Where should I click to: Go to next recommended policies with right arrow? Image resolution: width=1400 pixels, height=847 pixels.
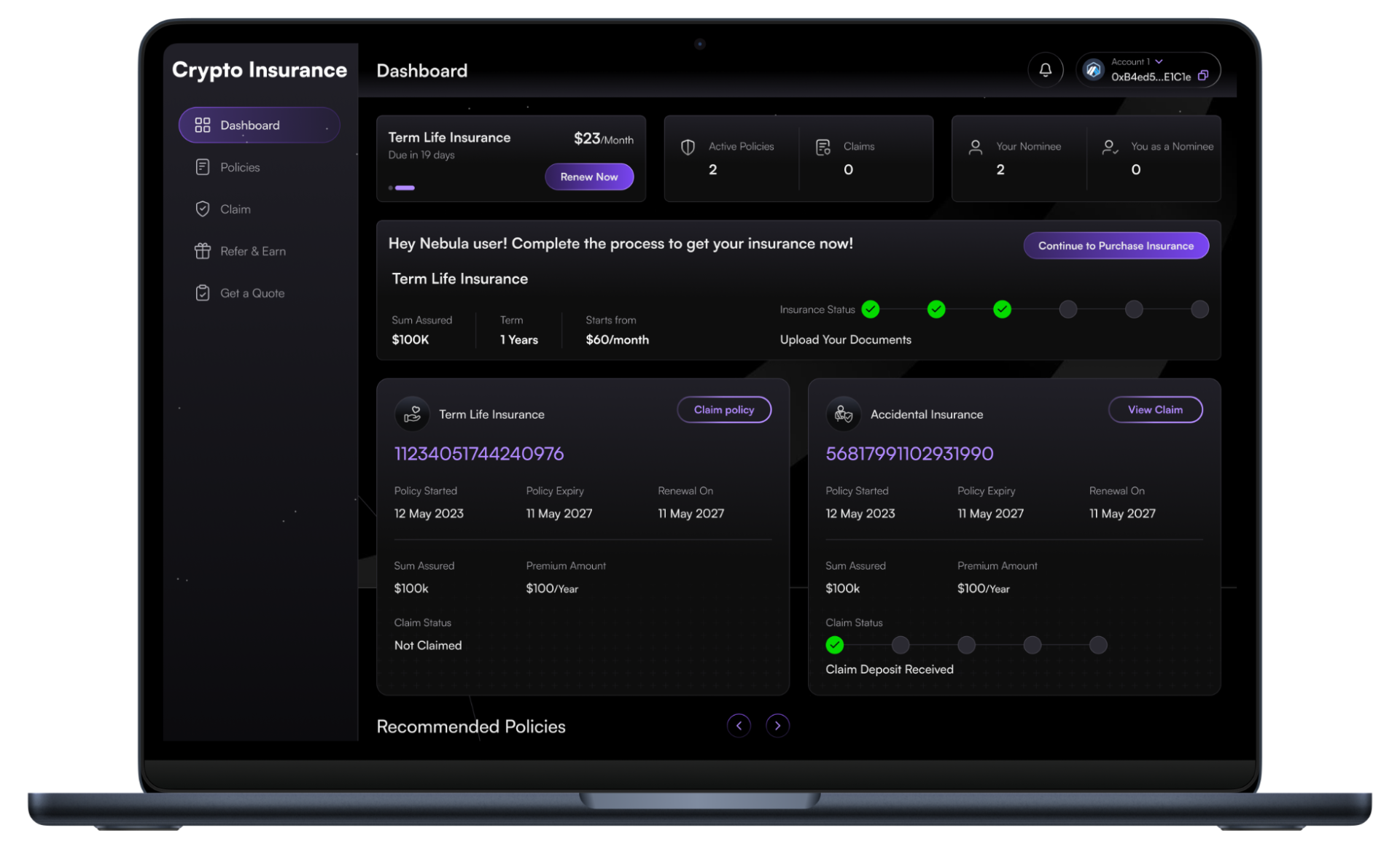tap(777, 725)
